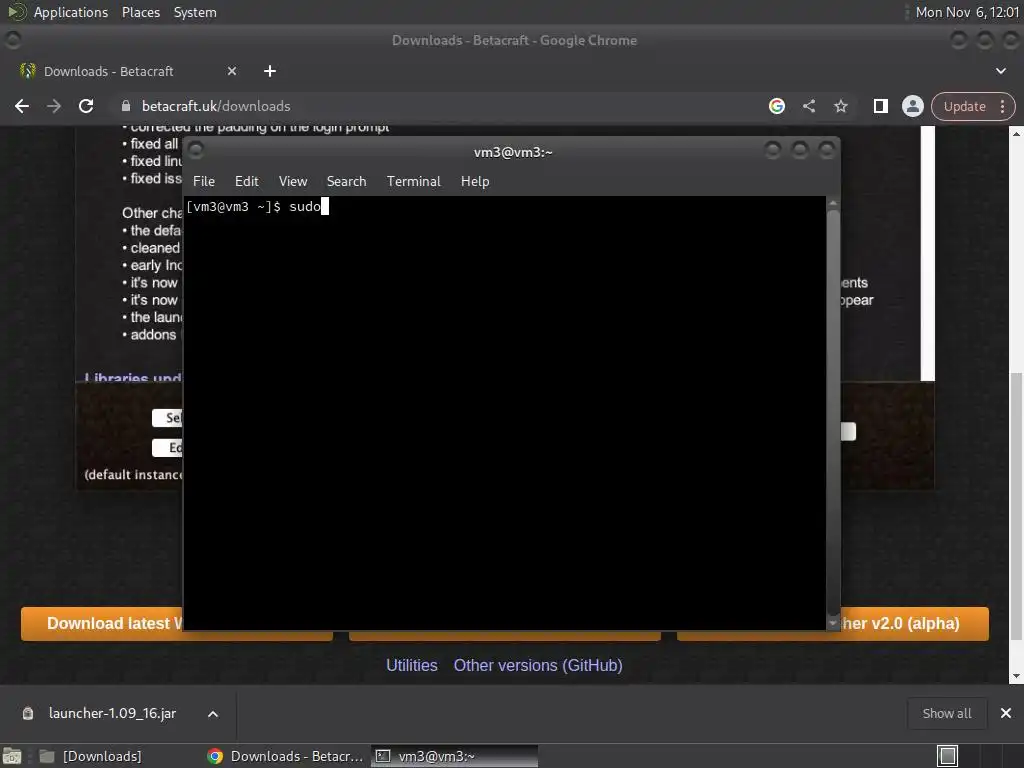Click the Chrome window menu button
Screen dimensions: 1024x768
(x=12, y=40)
